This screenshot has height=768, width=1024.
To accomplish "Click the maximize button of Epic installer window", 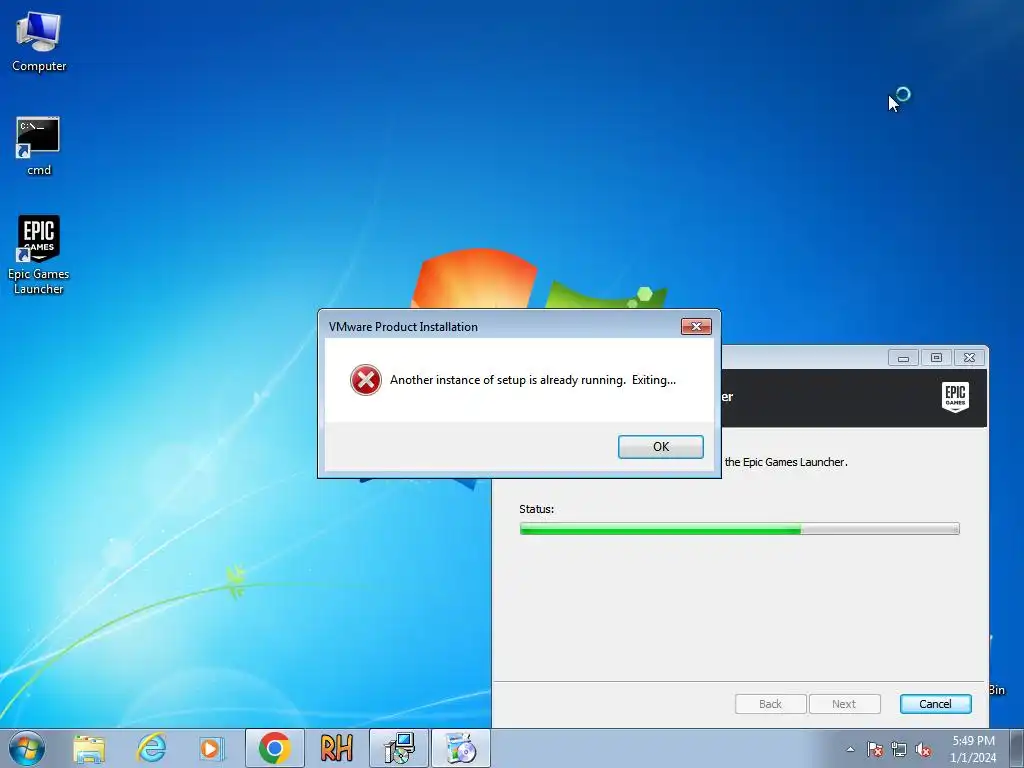I will coord(936,358).
